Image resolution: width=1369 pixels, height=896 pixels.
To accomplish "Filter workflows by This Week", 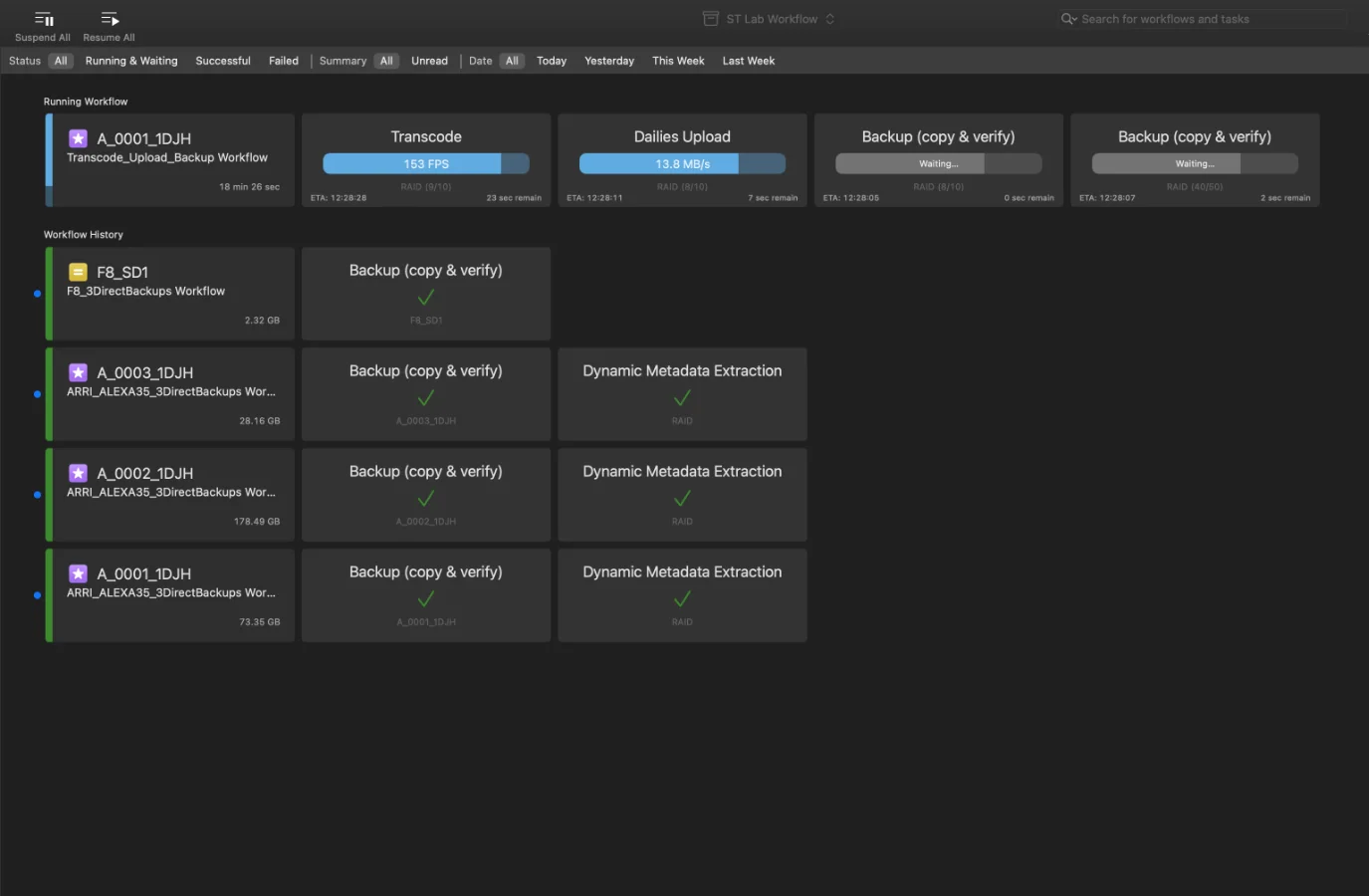I will [678, 61].
